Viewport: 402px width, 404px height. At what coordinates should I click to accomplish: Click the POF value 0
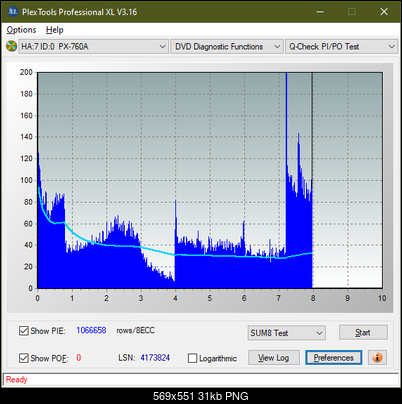click(79, 358)
